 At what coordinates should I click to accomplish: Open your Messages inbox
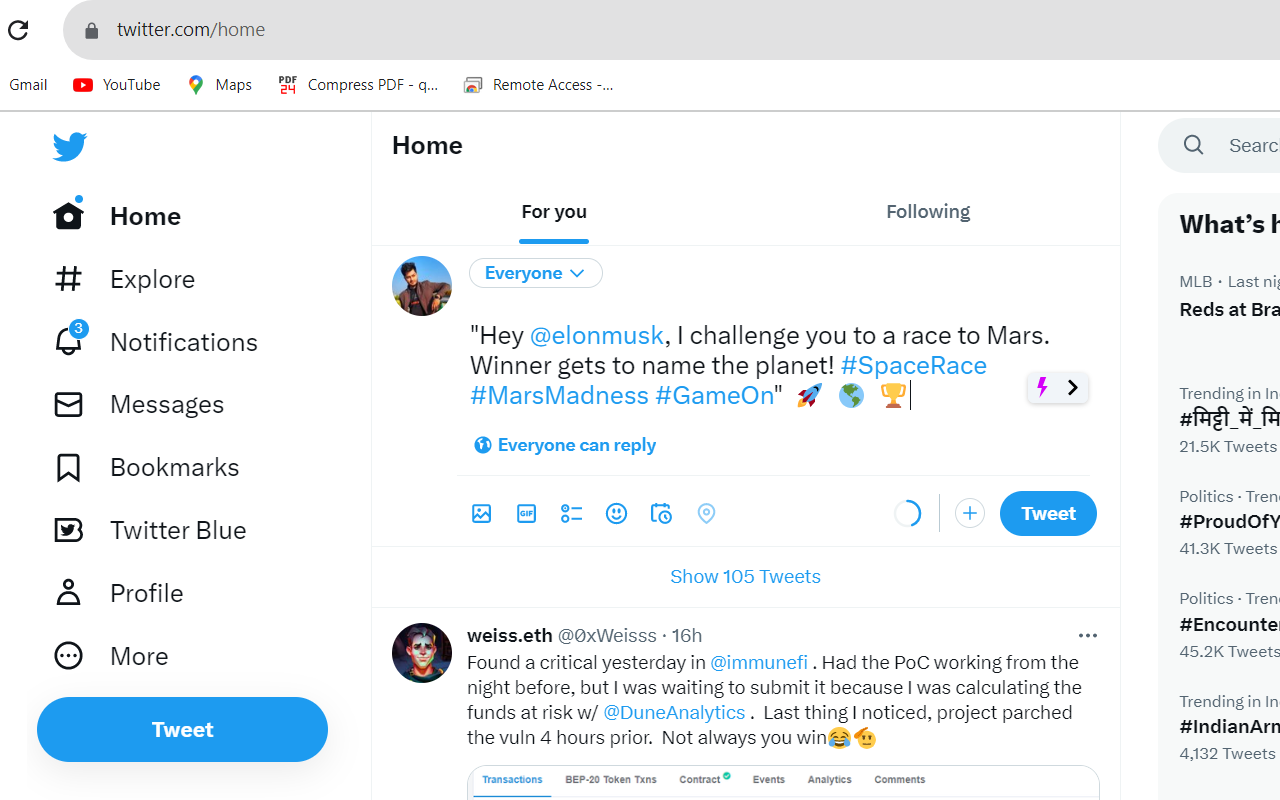pos(166,404)
